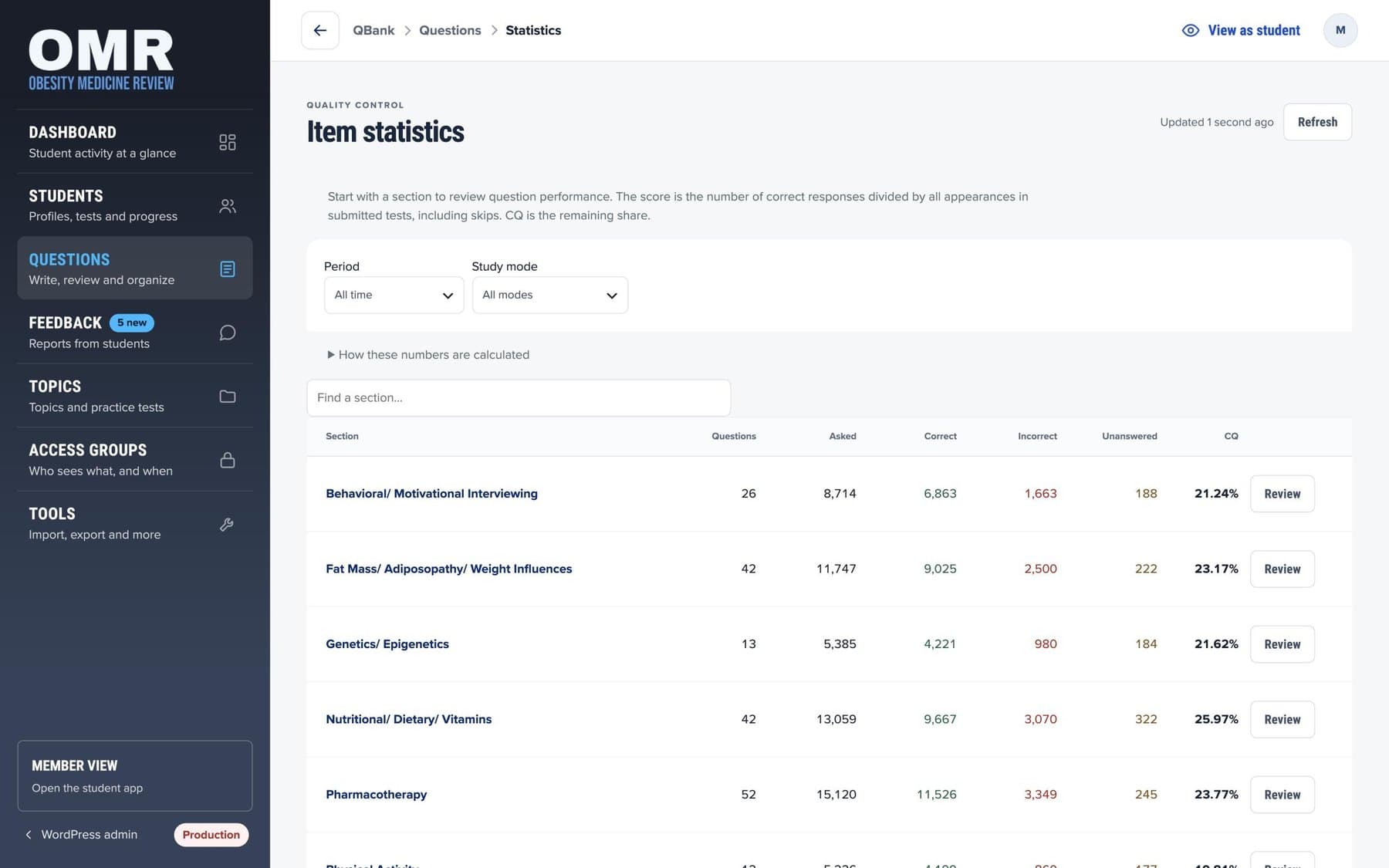Click the back arrow button

click(x=319, y=30)
